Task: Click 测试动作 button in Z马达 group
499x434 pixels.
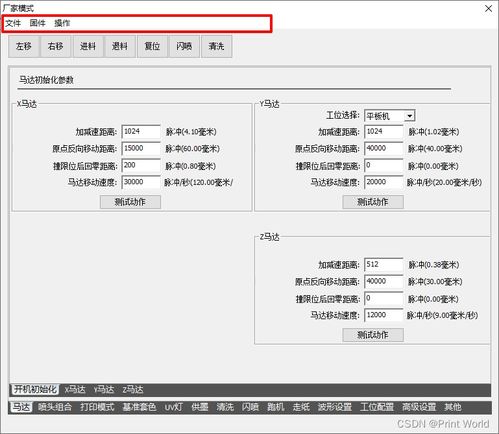Action: pyautogui.click(x=373, y=335)
